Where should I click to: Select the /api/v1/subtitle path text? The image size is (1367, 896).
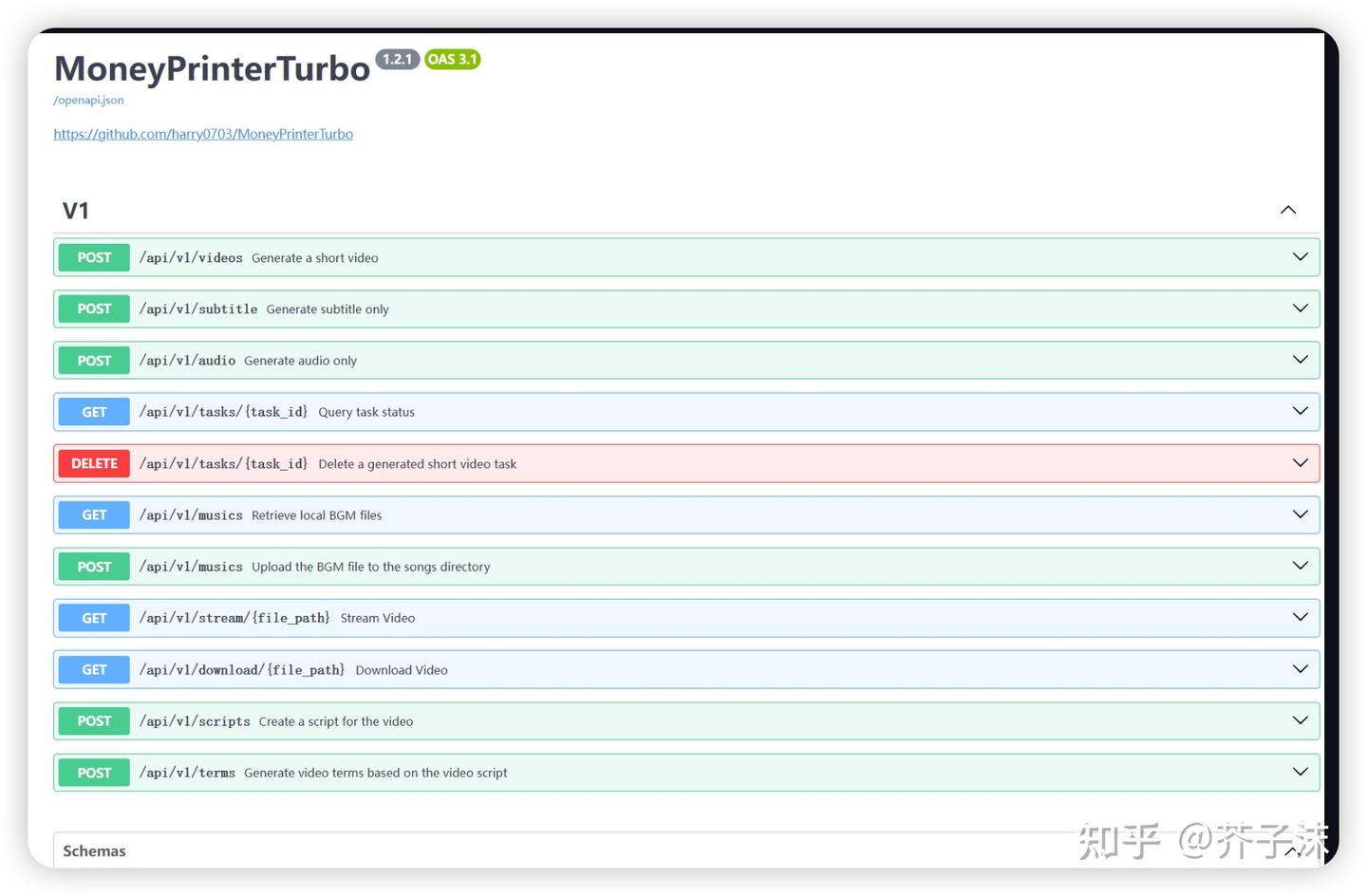click(x=198, y=309)
